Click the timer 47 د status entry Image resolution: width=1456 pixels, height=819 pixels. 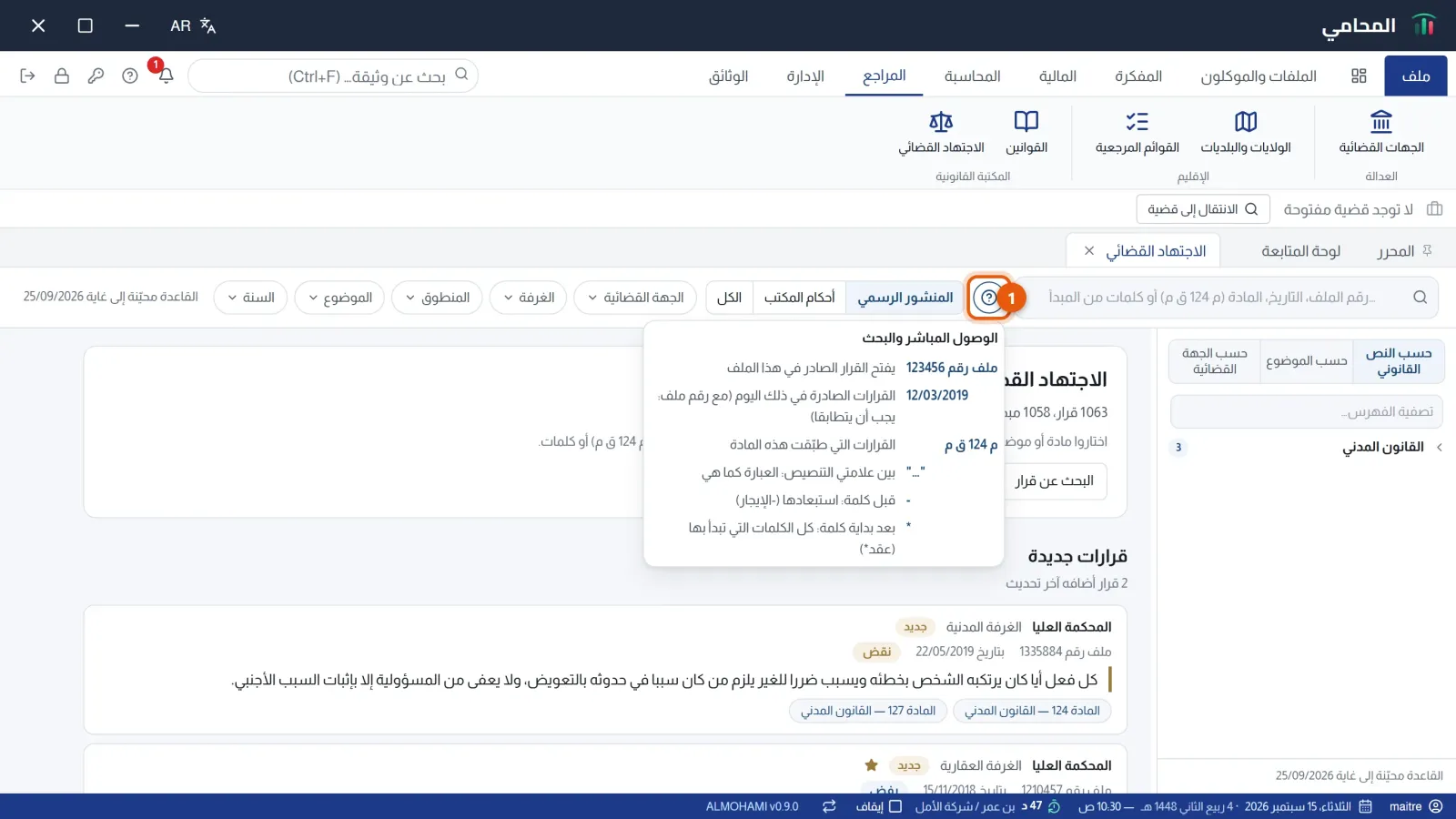tap(1040, 806)
